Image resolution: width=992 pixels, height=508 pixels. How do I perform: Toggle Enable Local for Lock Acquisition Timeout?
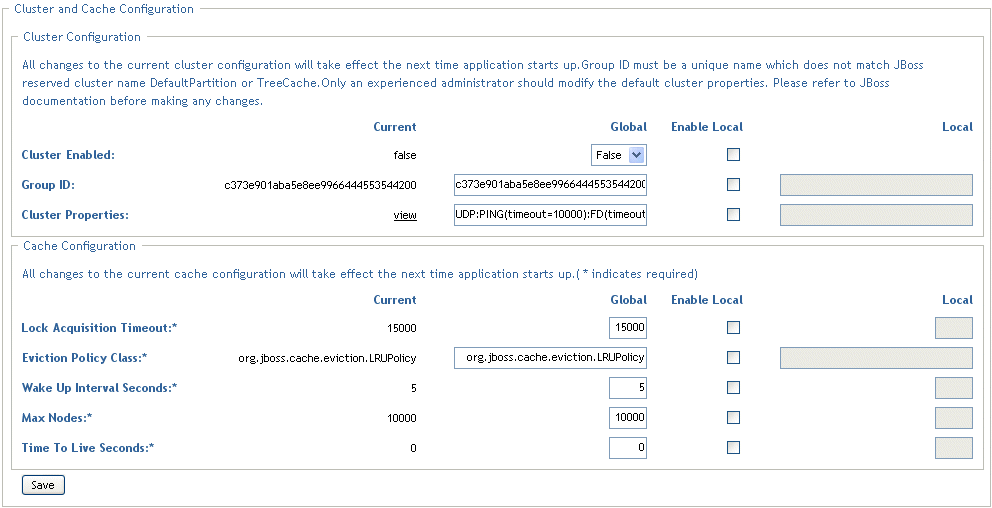(734, 327)
